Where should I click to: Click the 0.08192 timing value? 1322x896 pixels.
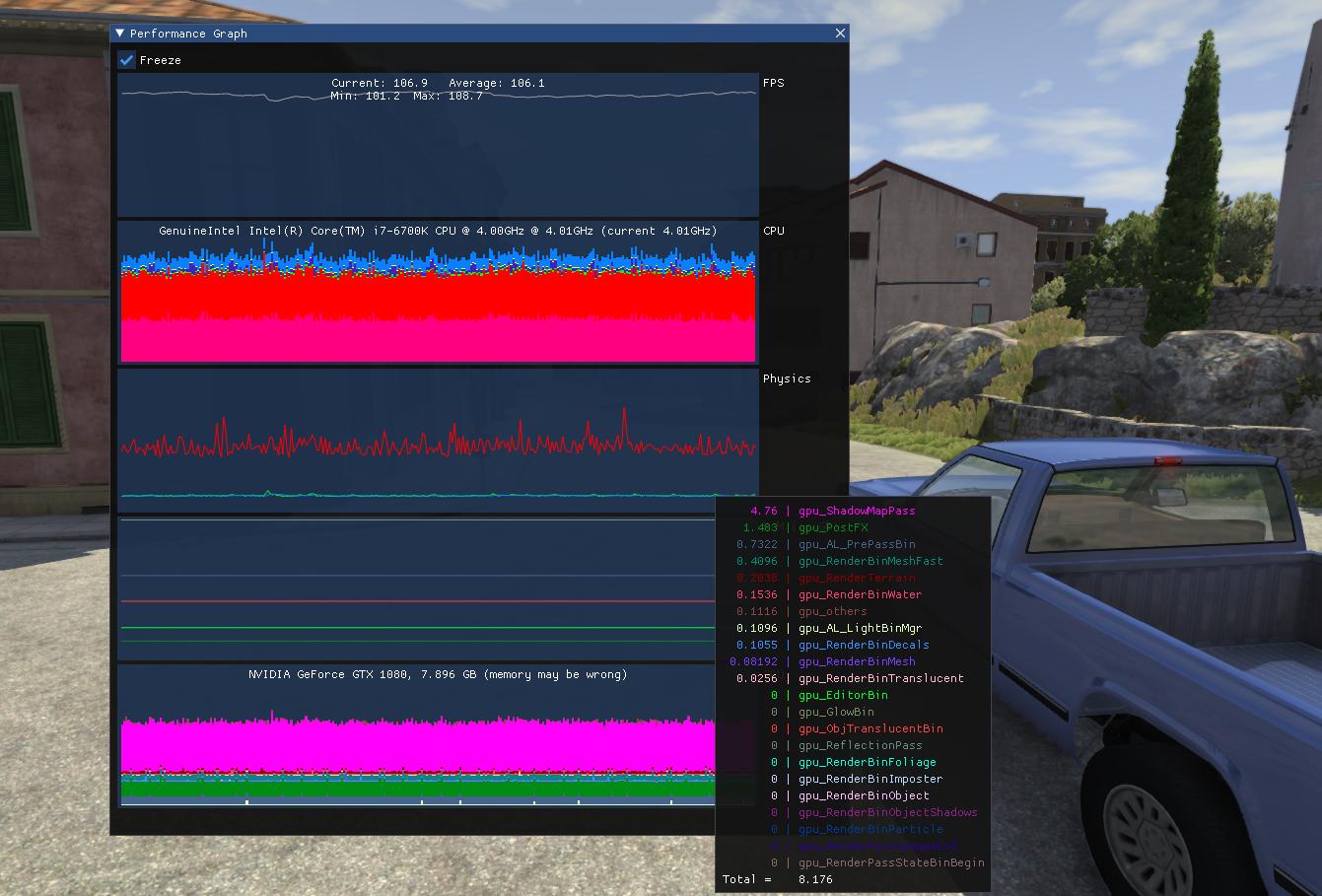coord(753,661)
